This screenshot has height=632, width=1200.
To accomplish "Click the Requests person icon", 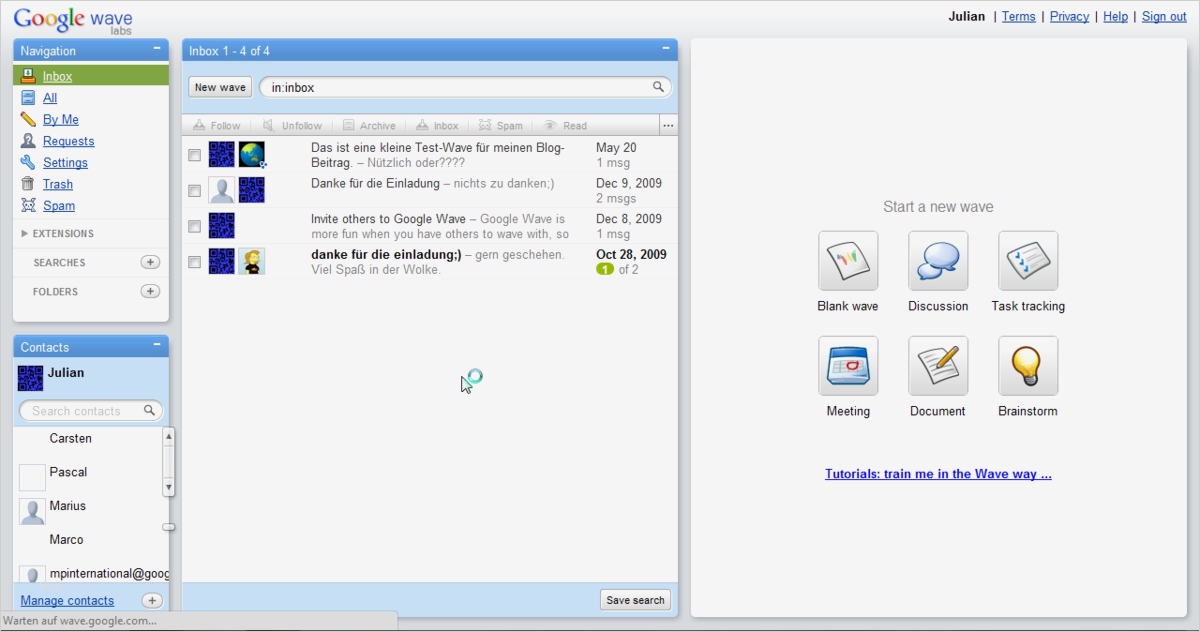I will [x=28, y=141].
